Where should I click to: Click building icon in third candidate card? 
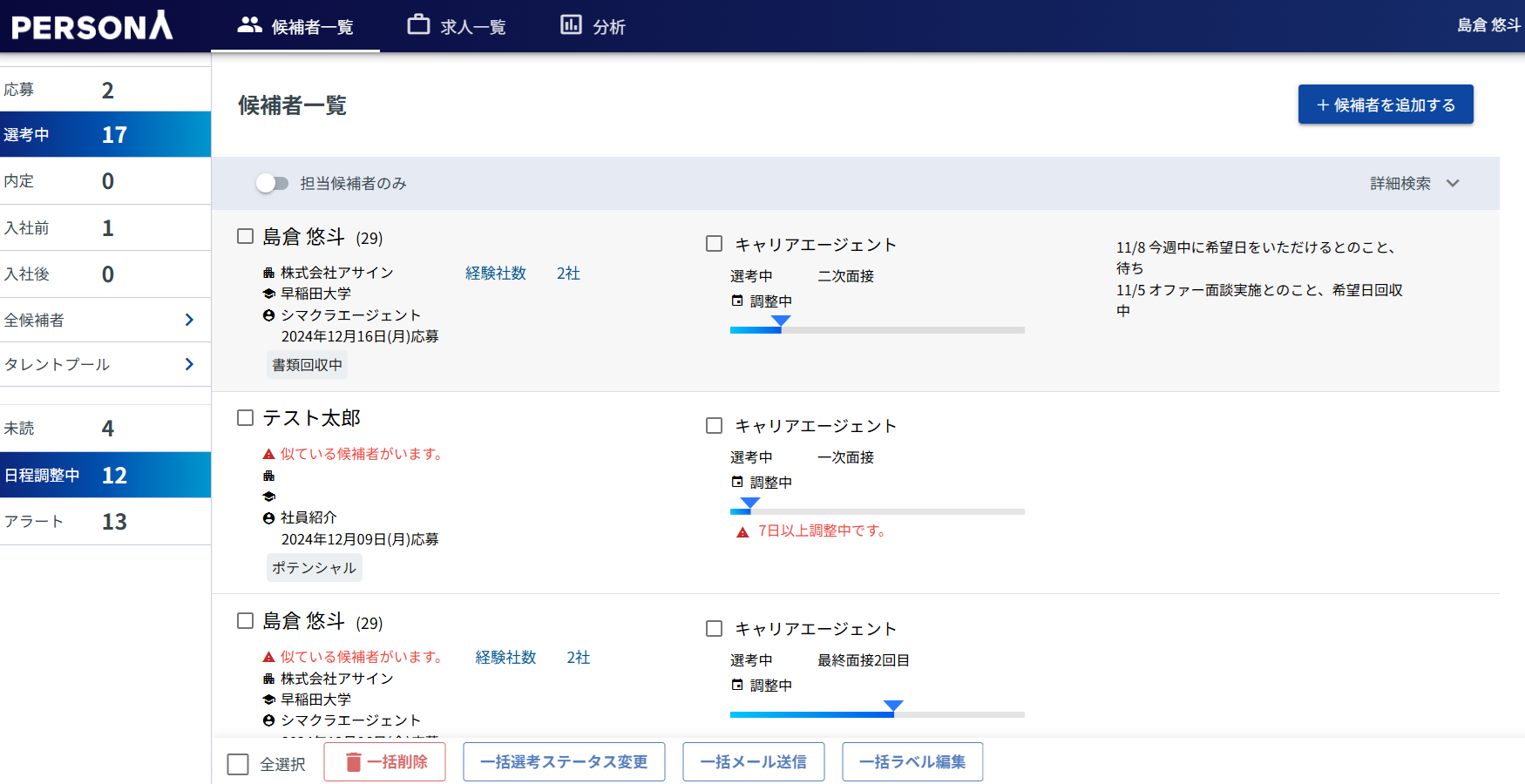pyautogui.click(x=269, y=678)
